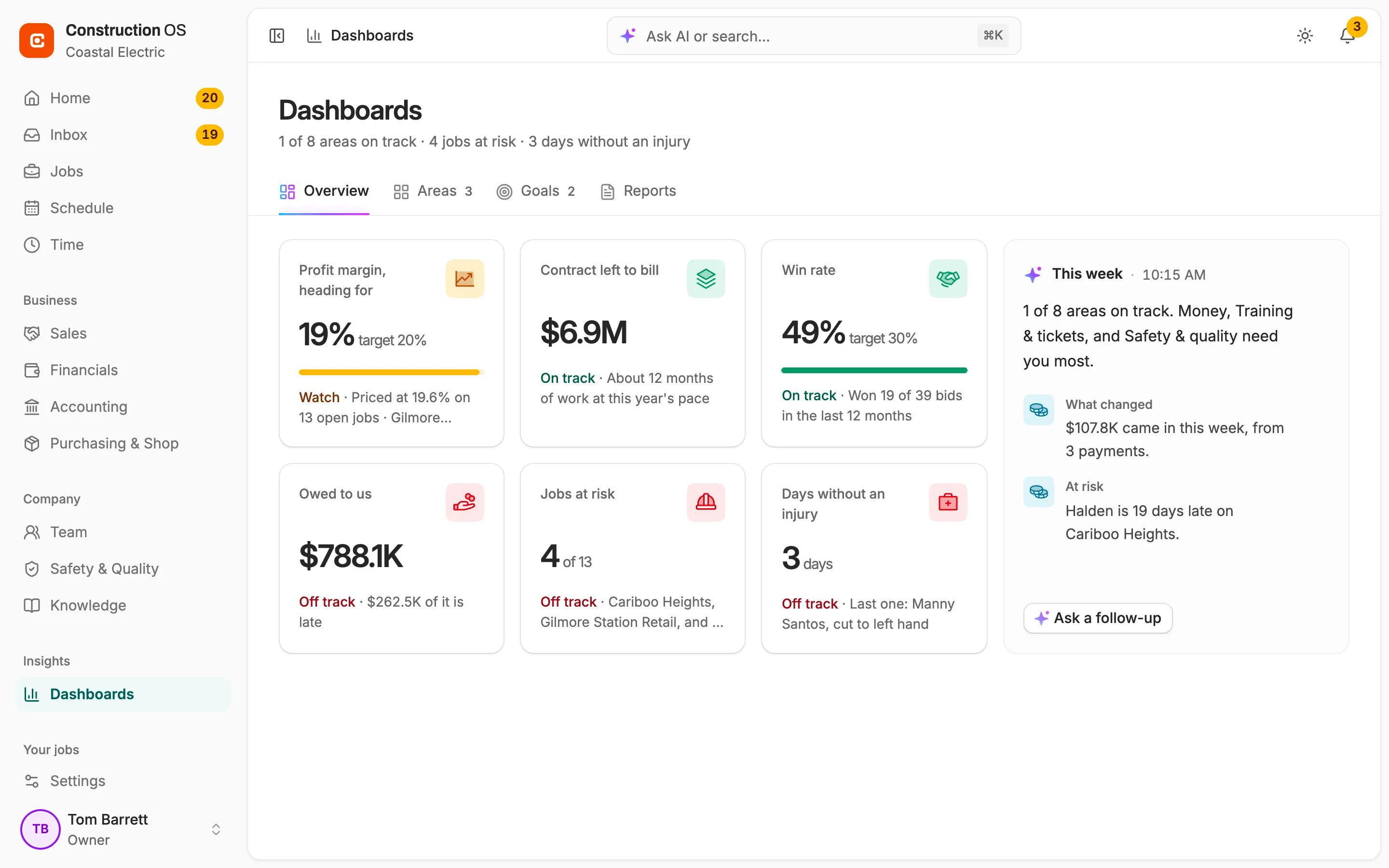Image resolution: width=1389 pixels, height=868 pixels.
Task: Click '$107.8K came in this week' text
Action: click(x=1174, y=440)
